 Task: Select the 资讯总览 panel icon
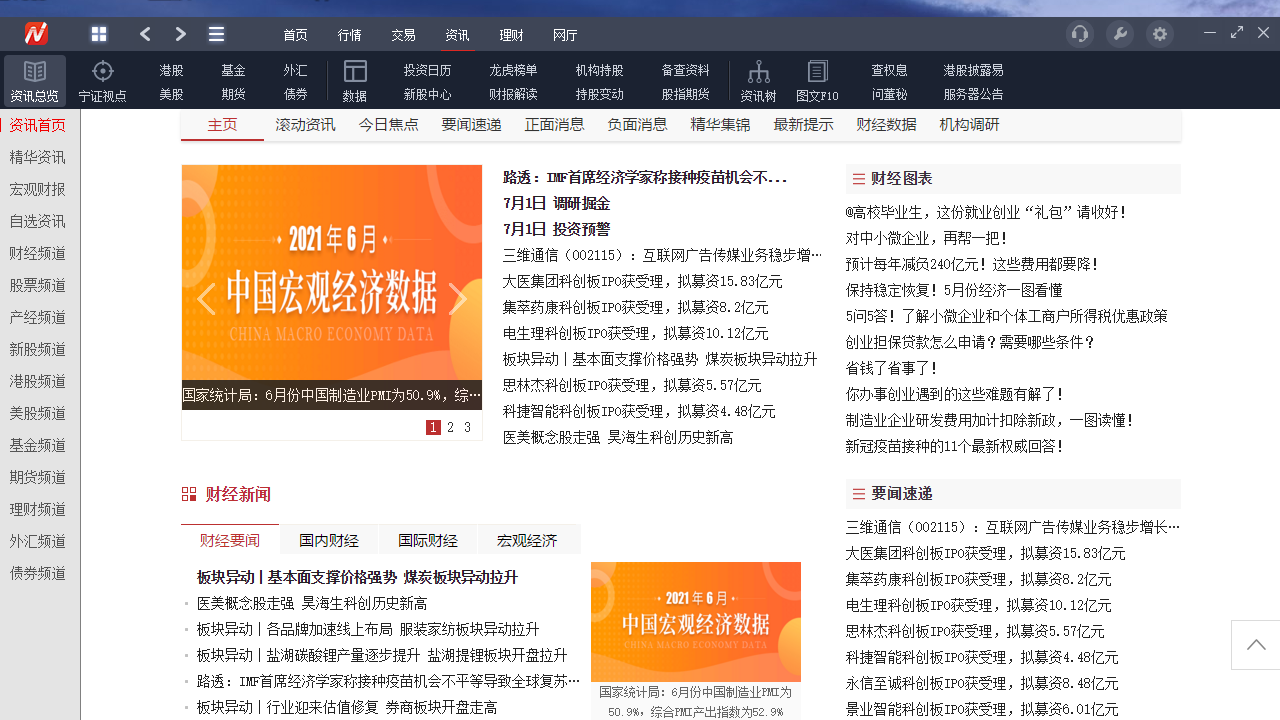[x=35, y=80]
